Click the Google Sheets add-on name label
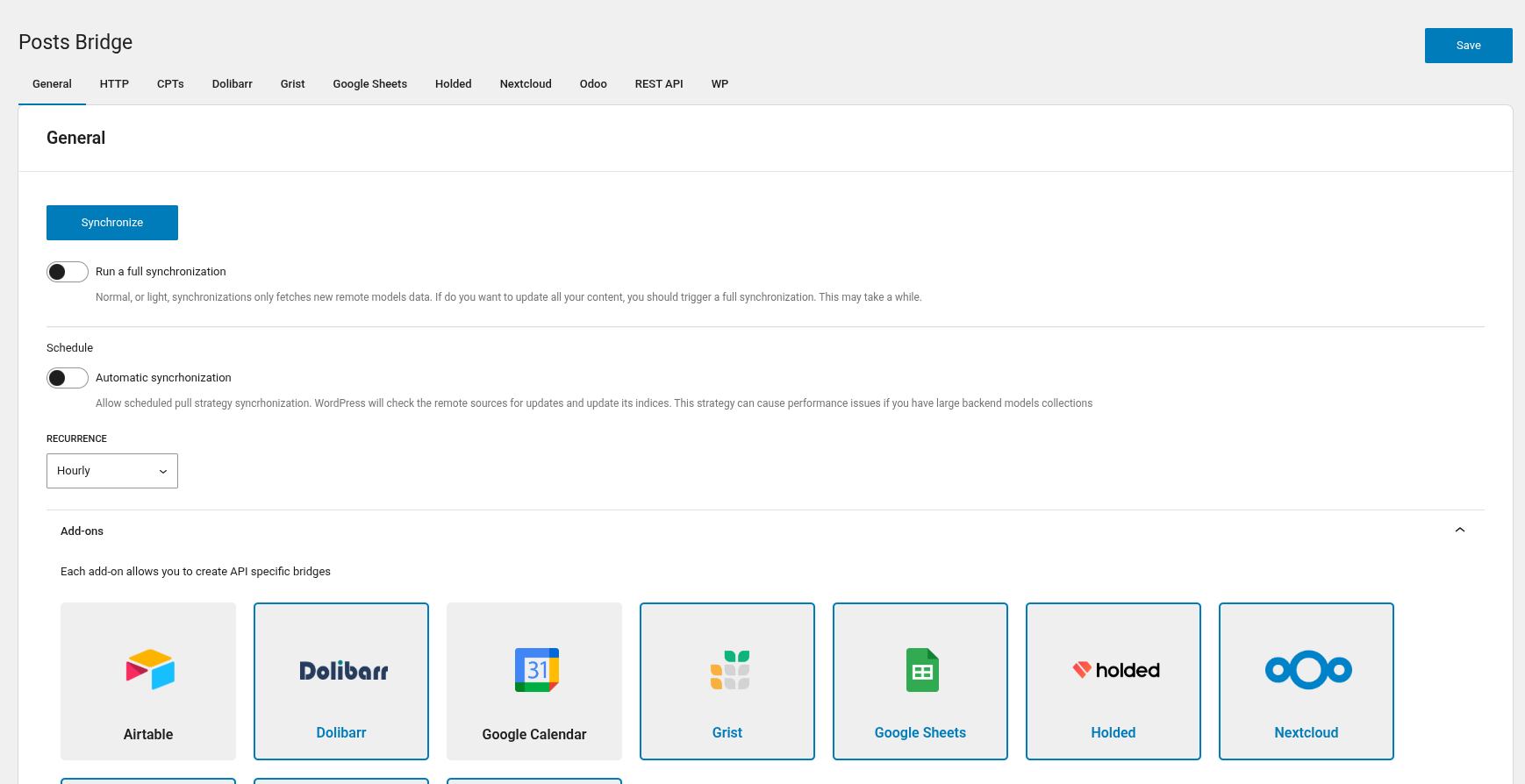This screenshot has width=1525, height=784. [920, 733]
